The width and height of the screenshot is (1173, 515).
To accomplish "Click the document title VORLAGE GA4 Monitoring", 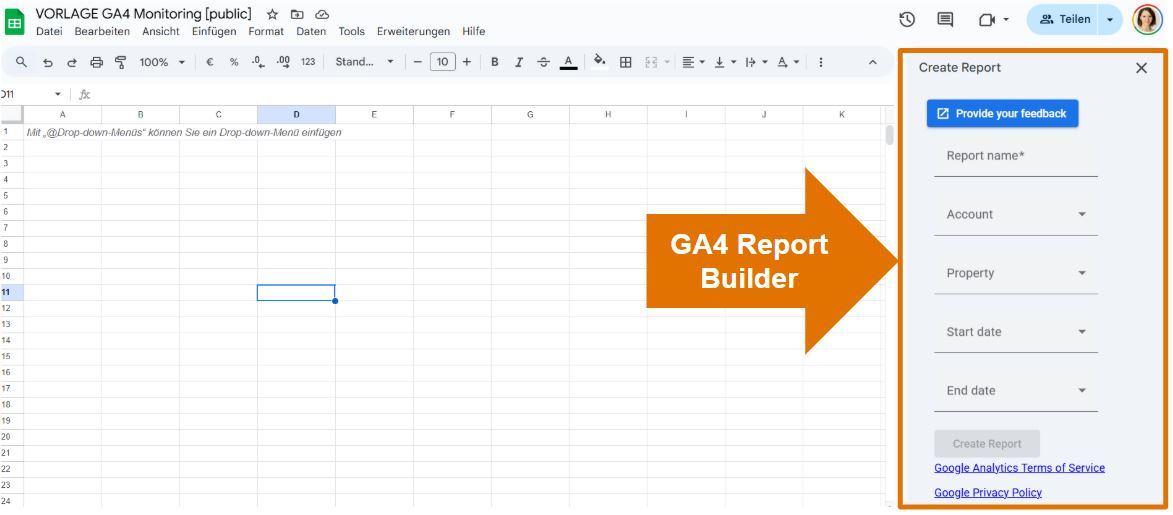I will 144,14.
